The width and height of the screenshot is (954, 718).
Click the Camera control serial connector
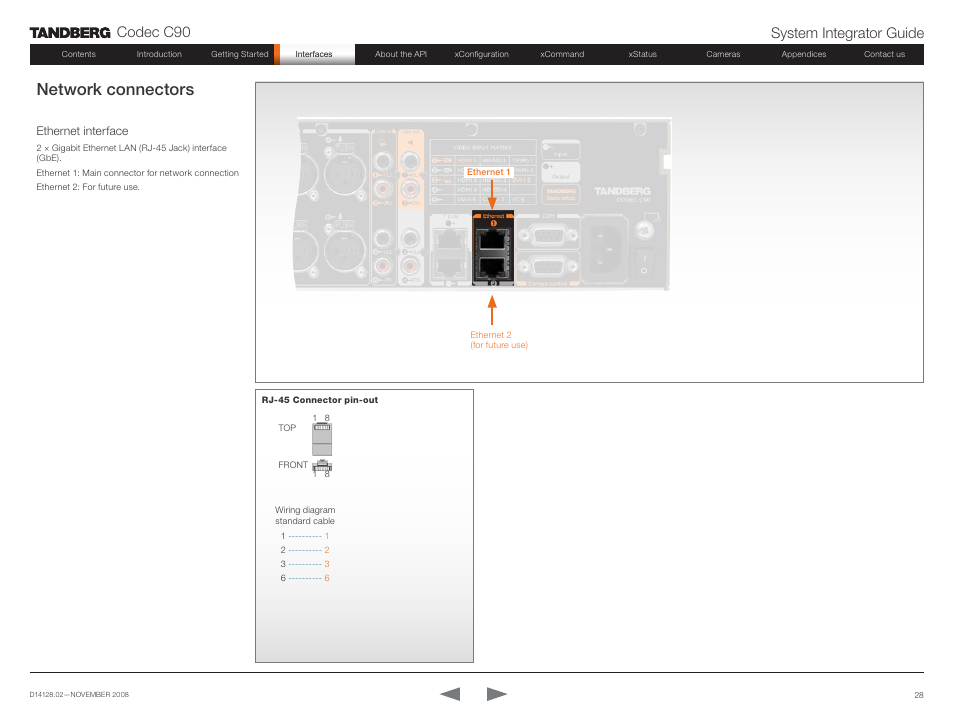tap(549, 266)
